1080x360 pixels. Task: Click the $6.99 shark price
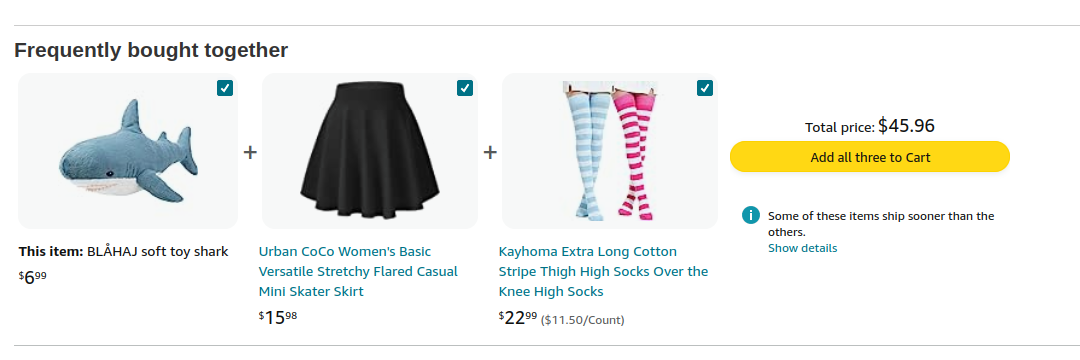[32, 277]
